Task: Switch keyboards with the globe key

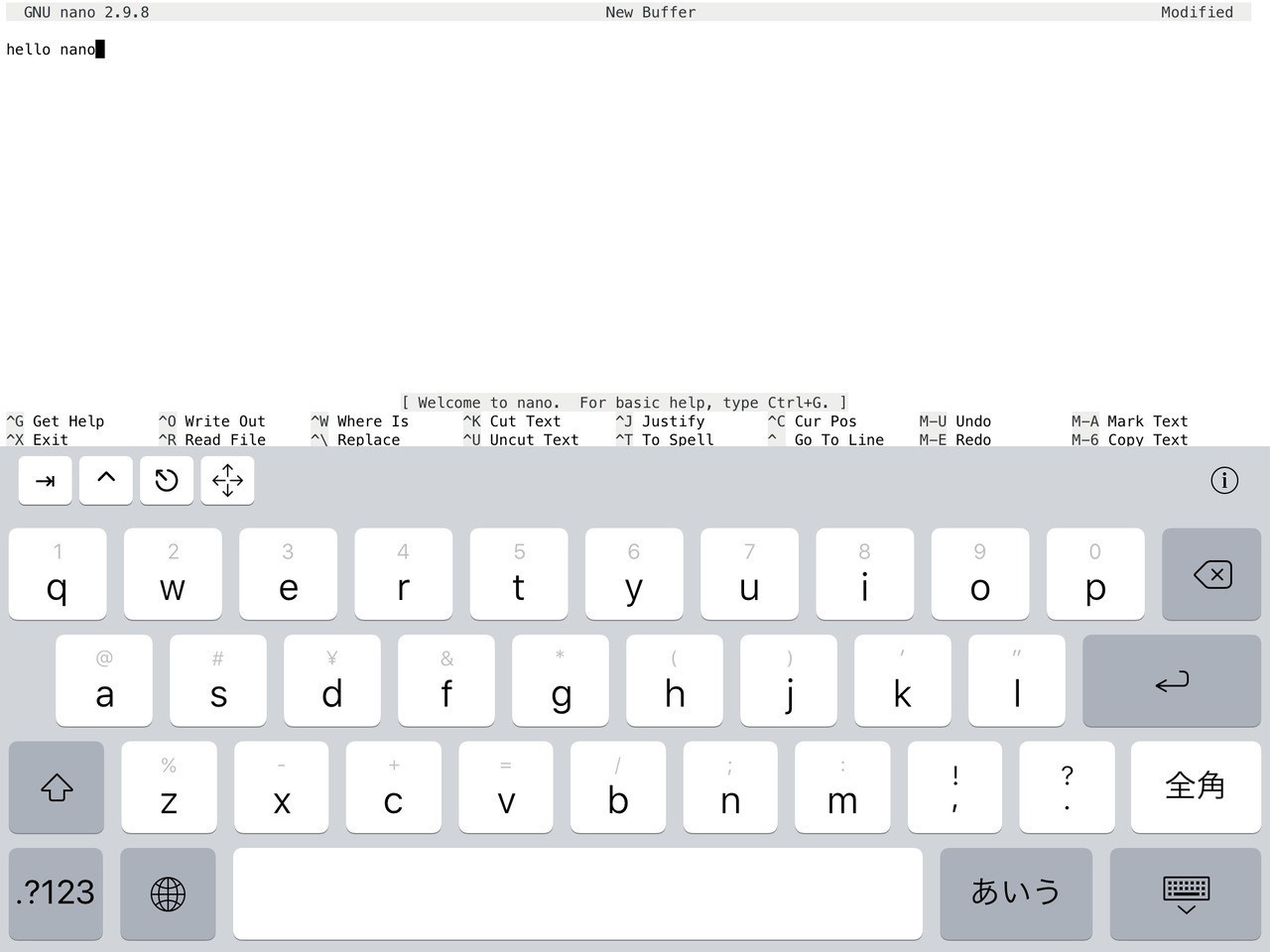Action: [168, 893]
